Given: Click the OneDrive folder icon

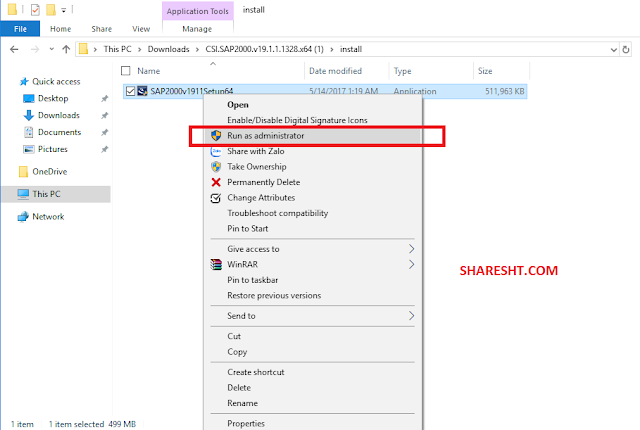Looking at the screenshot, I should point(23,172).
